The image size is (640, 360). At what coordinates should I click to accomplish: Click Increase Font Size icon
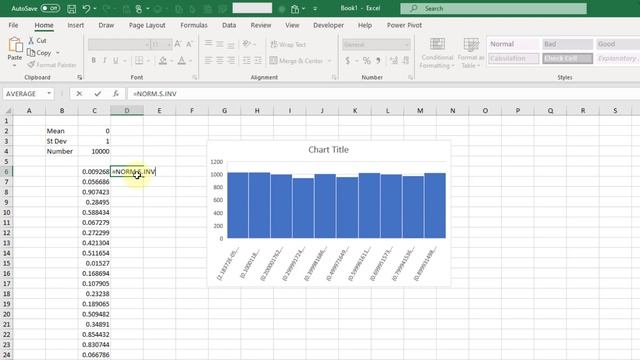tap(178, 44)
